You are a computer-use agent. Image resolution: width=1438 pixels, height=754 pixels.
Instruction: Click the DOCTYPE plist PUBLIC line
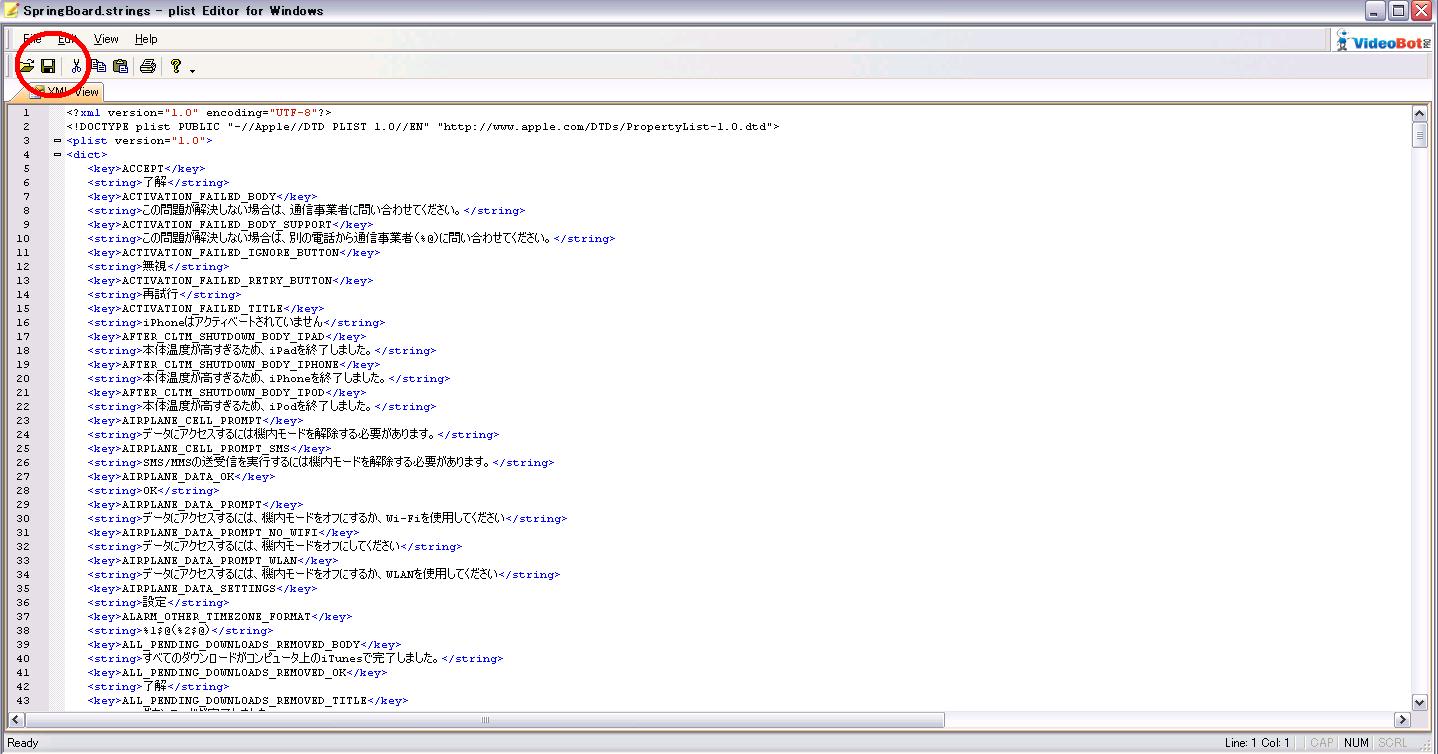click(x=423, y=127)
